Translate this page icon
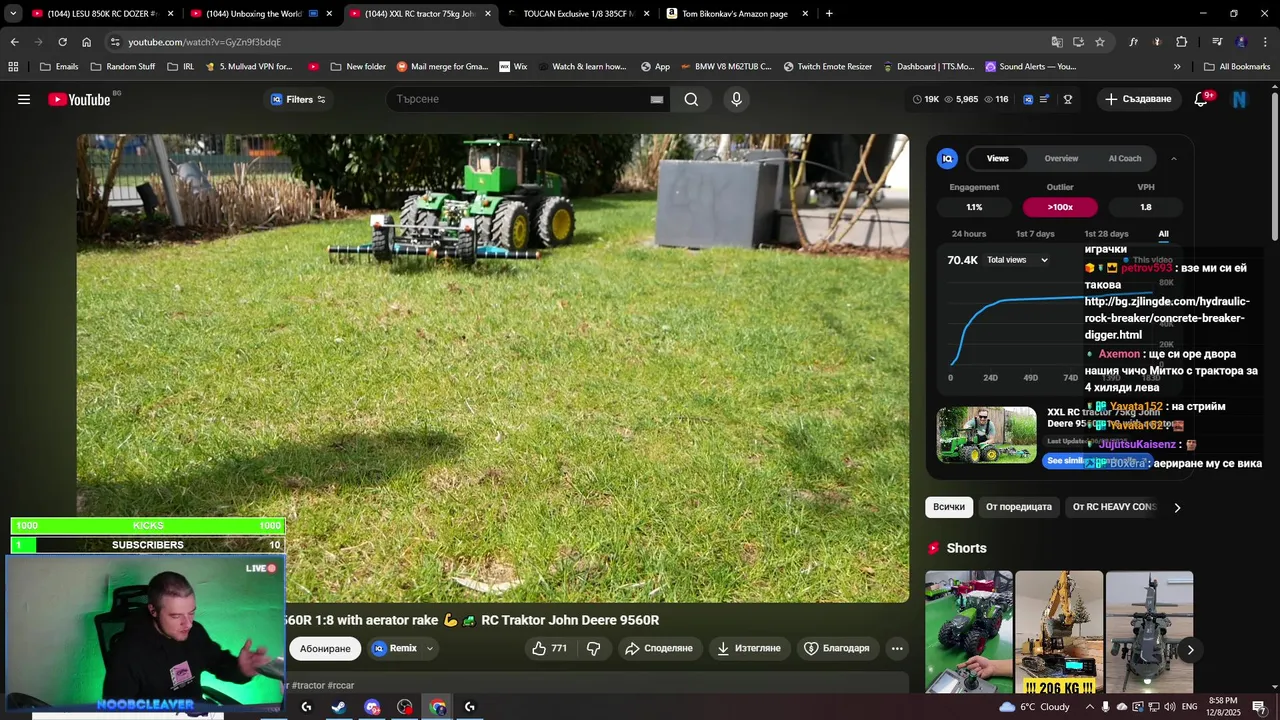1280x720 pixels. pos(1057,42)
